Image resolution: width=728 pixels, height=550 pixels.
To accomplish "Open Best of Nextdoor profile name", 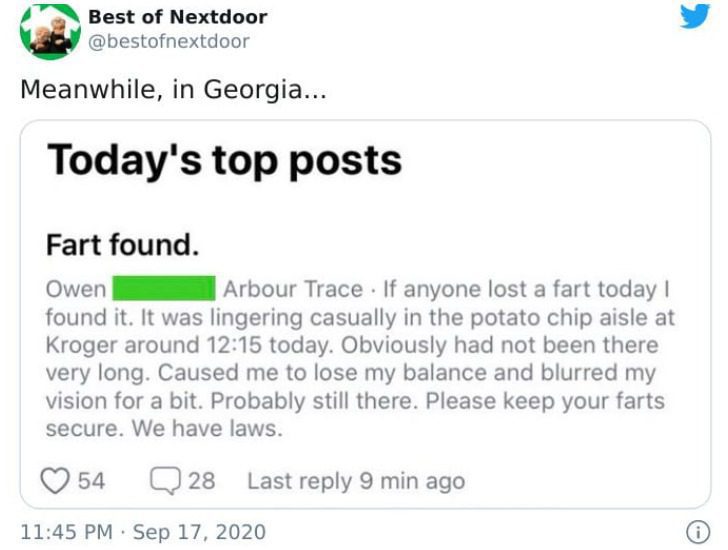I will coord(178,17).
